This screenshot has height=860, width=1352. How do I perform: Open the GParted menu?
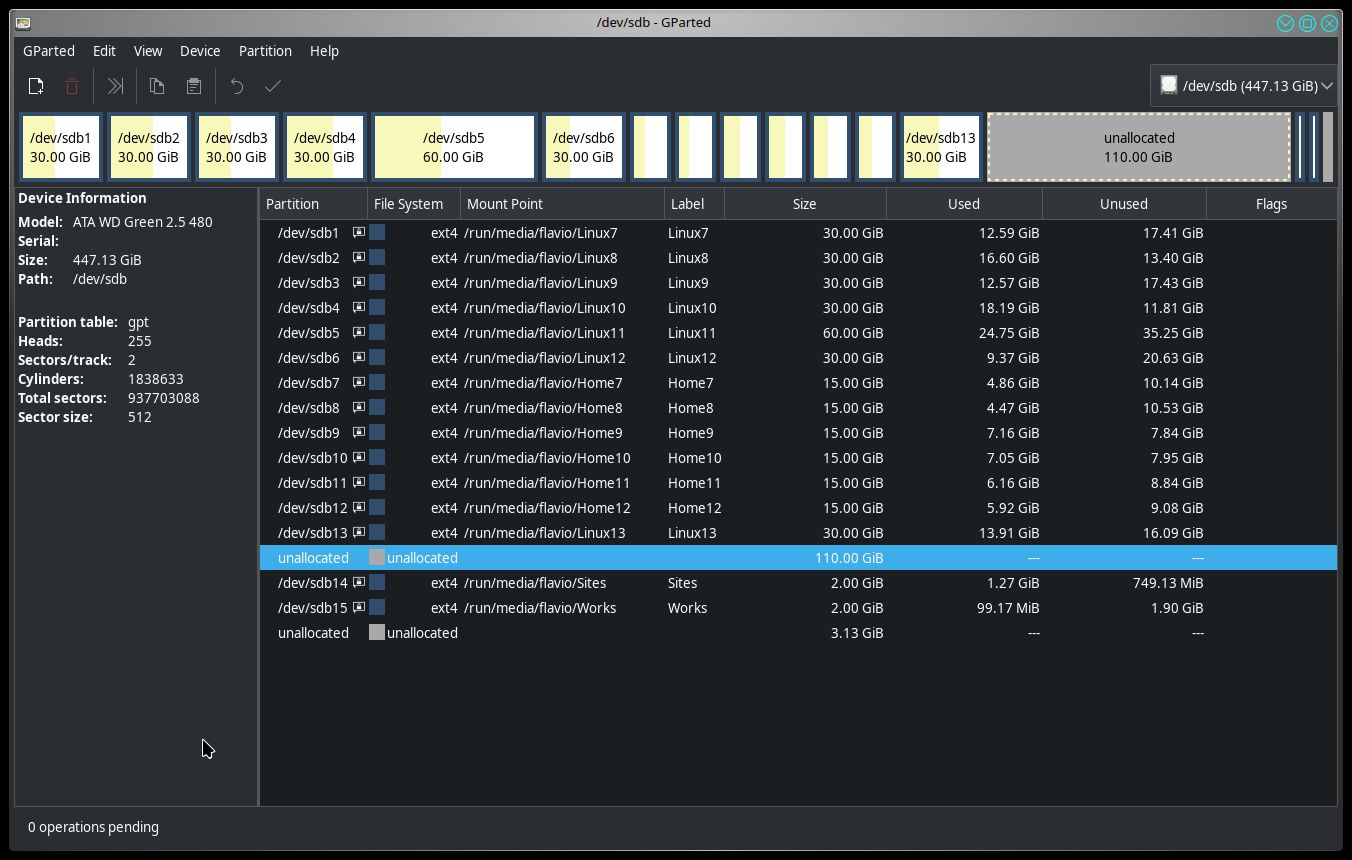[x=49, y=51]
